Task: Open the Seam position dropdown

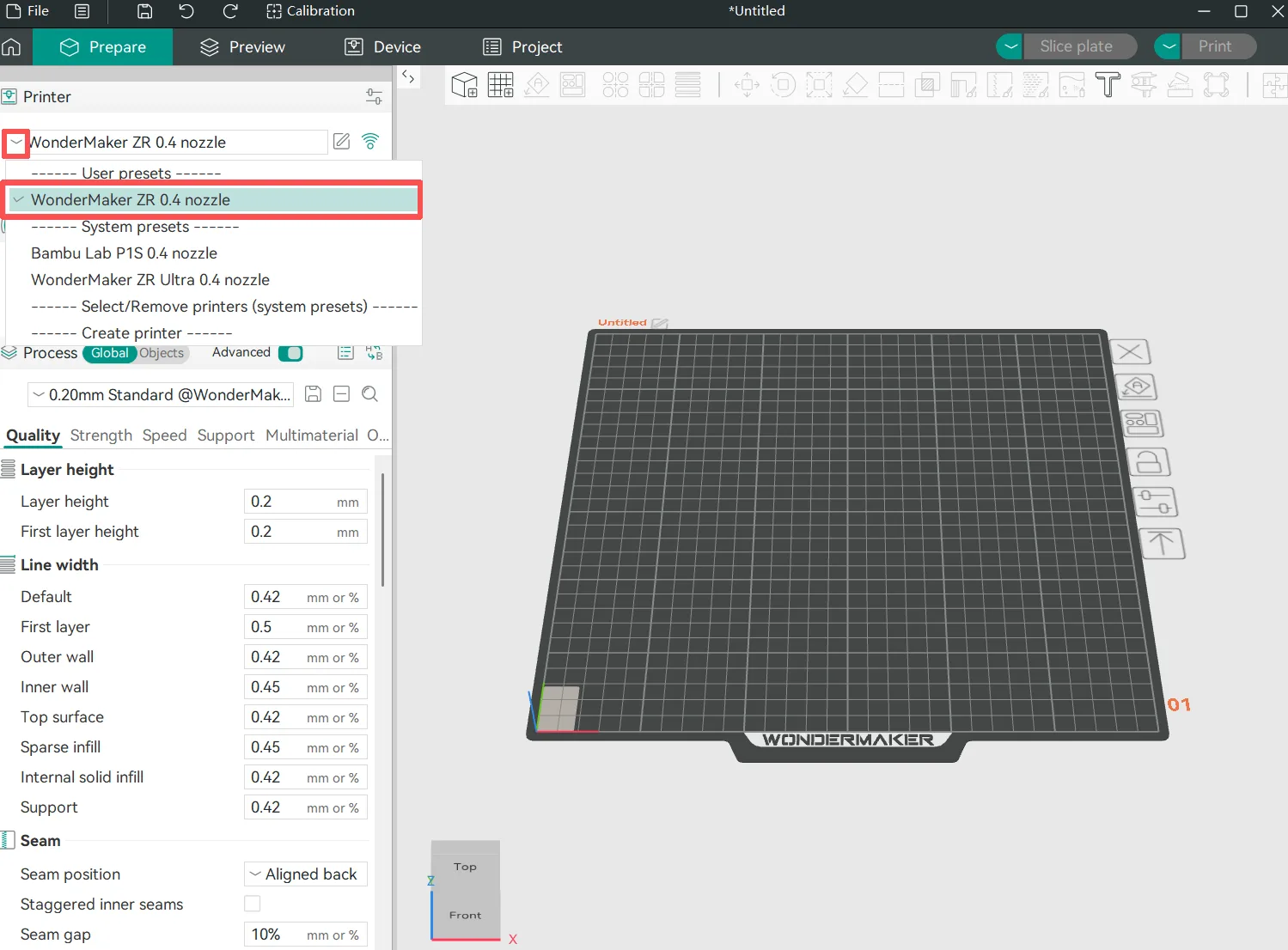Action: tap(306, 874)
